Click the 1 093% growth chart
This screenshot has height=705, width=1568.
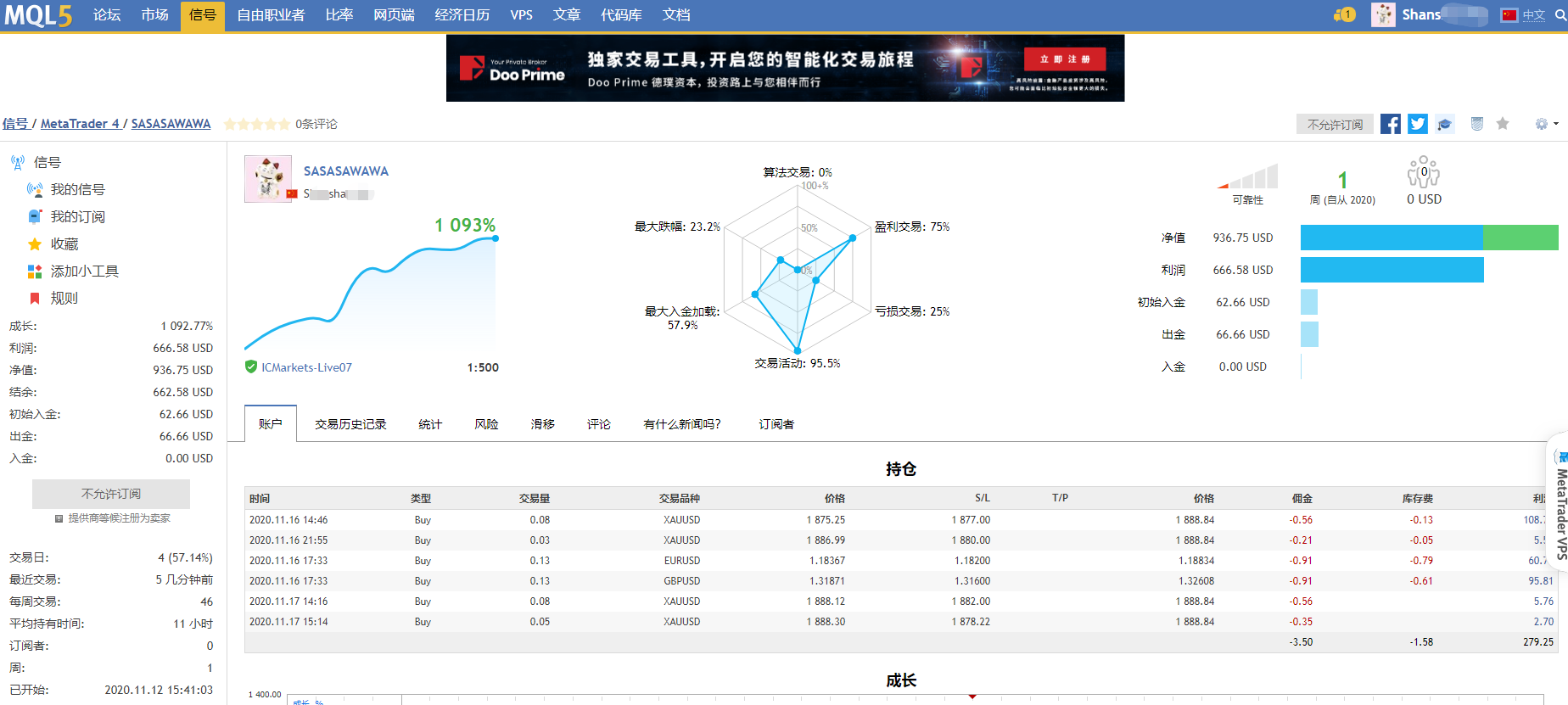coord(371,284)
